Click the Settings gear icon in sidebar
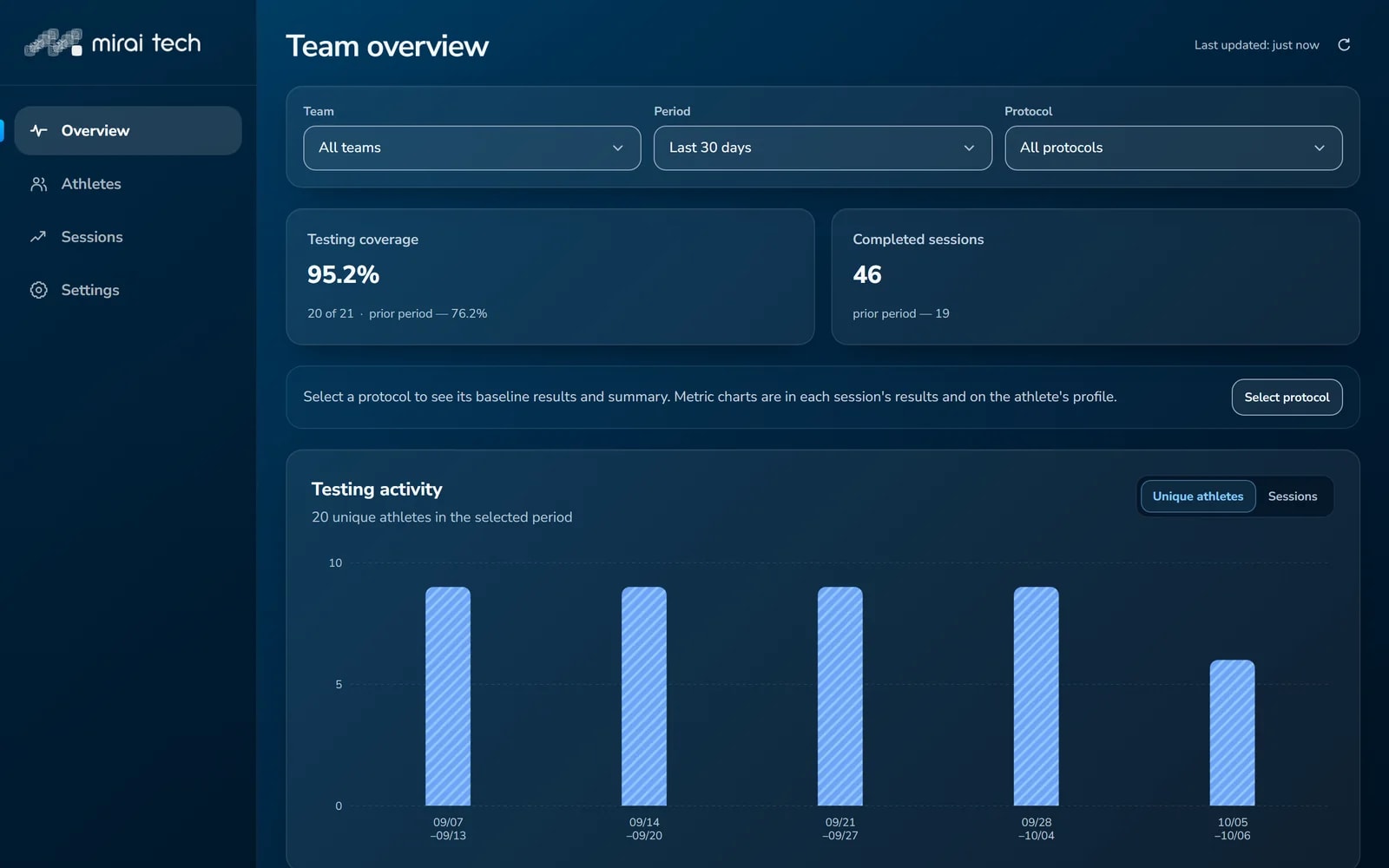This screenshot has height=868, width=1389. coord(38,290)
